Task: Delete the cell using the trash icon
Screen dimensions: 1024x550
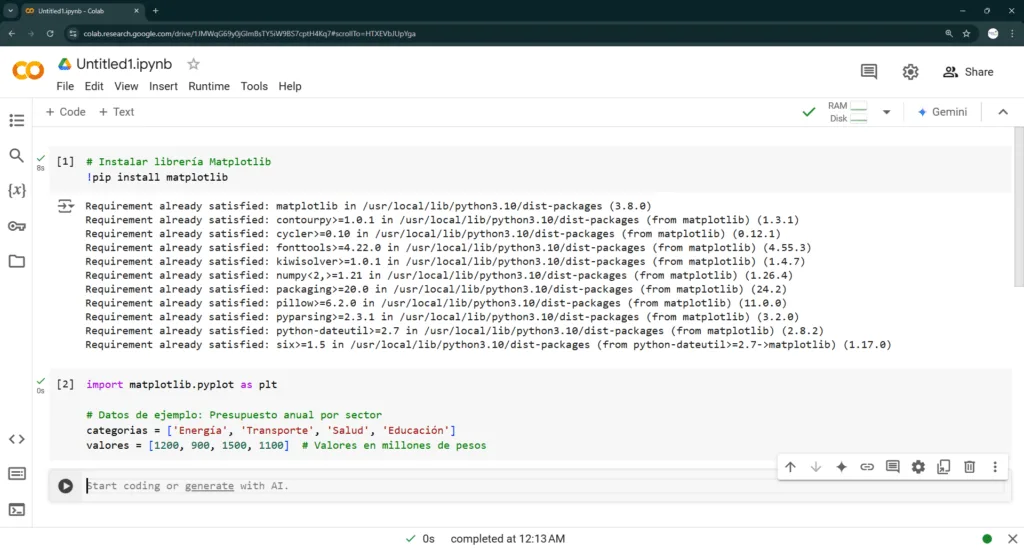Action: point(969,467)
